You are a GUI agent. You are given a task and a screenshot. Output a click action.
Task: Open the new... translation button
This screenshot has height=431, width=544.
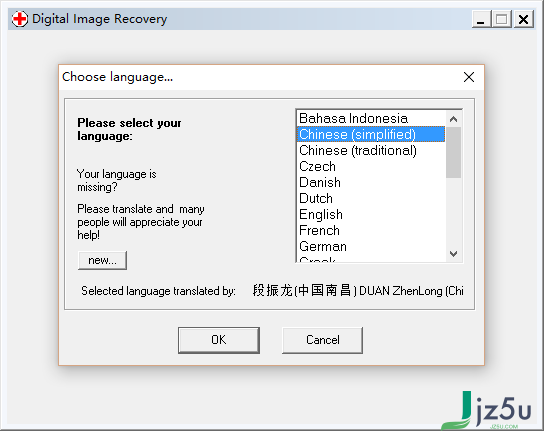(x=102, y=260)
